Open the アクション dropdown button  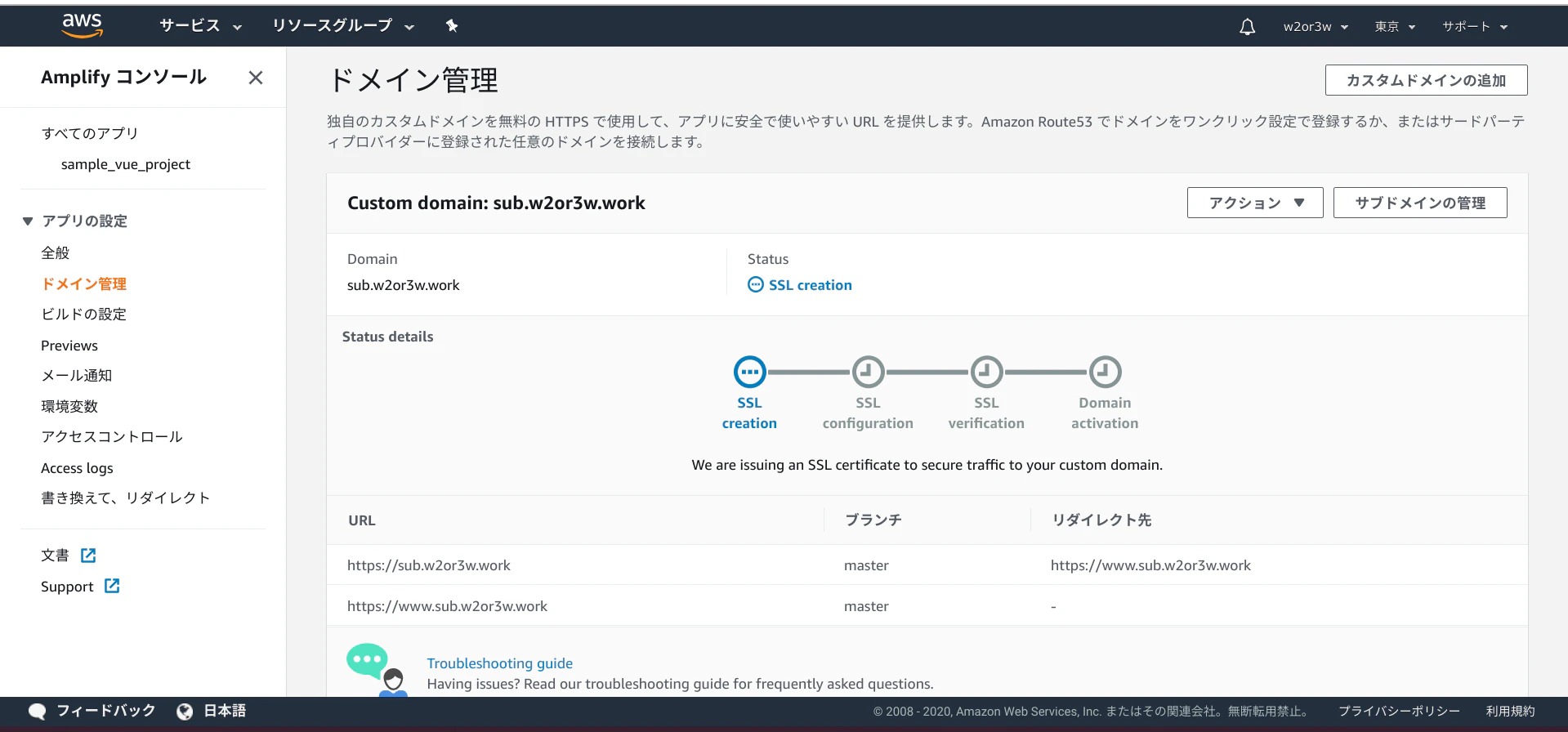(x=1255, y=203)
